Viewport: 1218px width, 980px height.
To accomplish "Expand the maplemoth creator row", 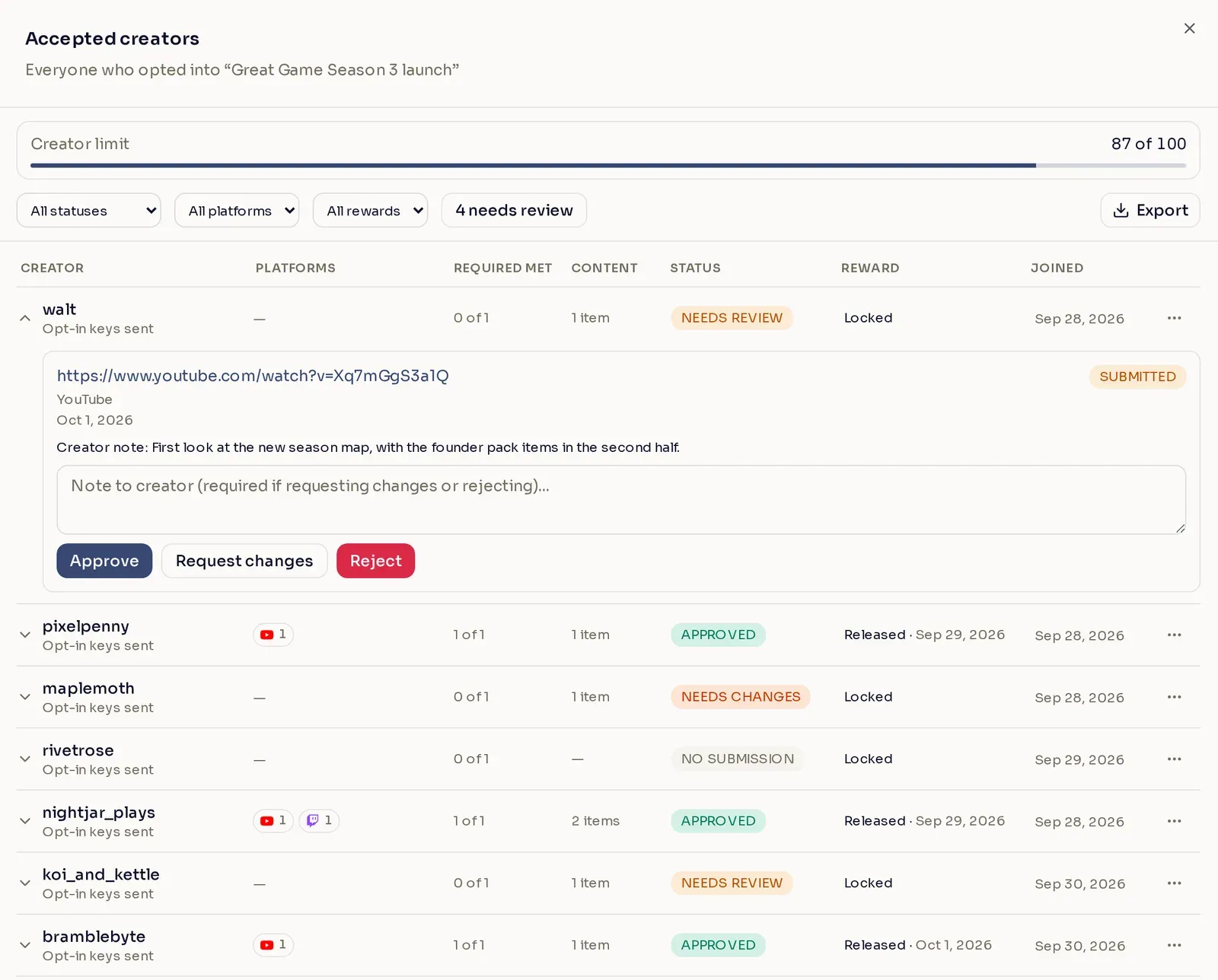I will [x=25, y=697].
